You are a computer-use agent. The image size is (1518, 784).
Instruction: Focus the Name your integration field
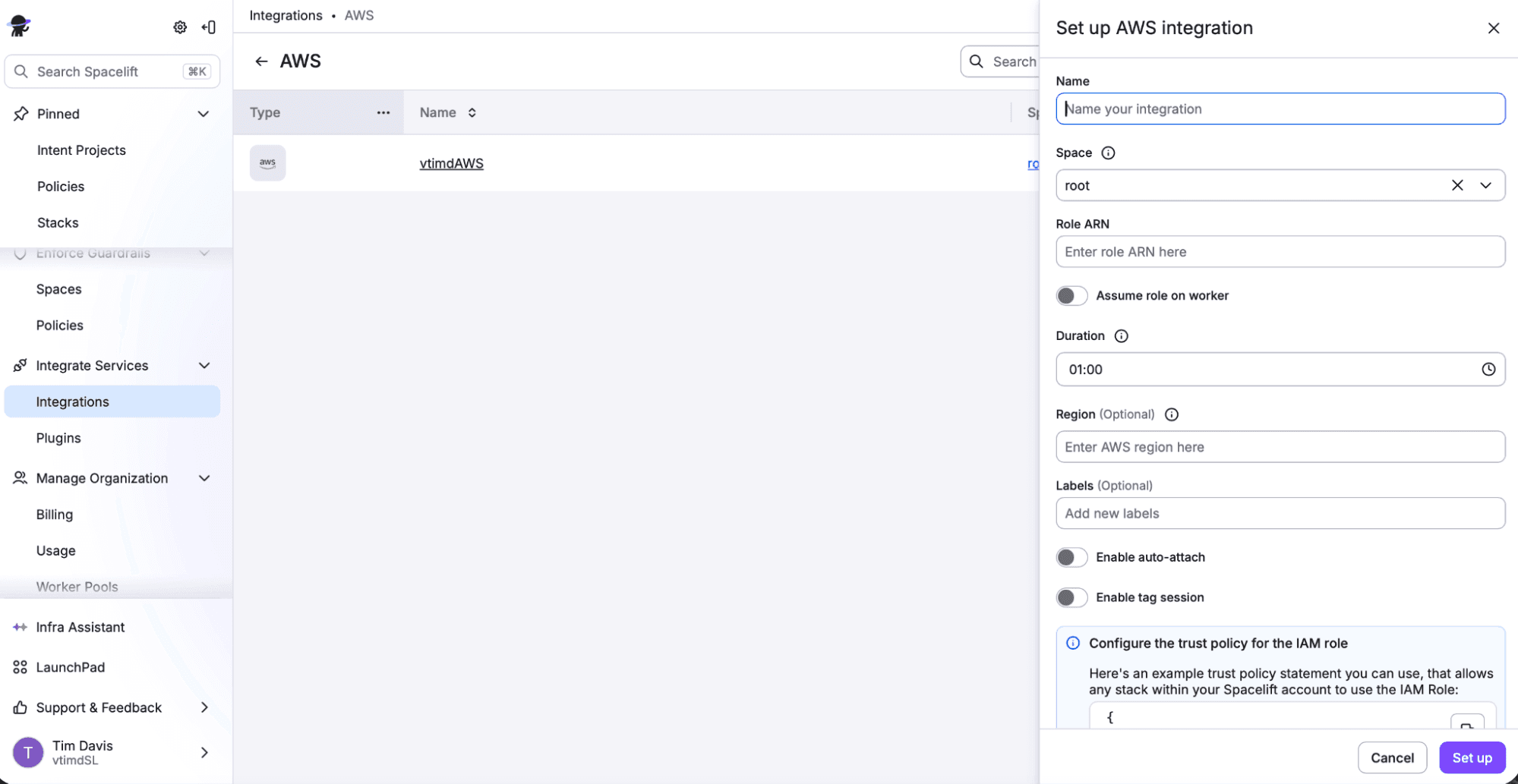coord(1280,109)
